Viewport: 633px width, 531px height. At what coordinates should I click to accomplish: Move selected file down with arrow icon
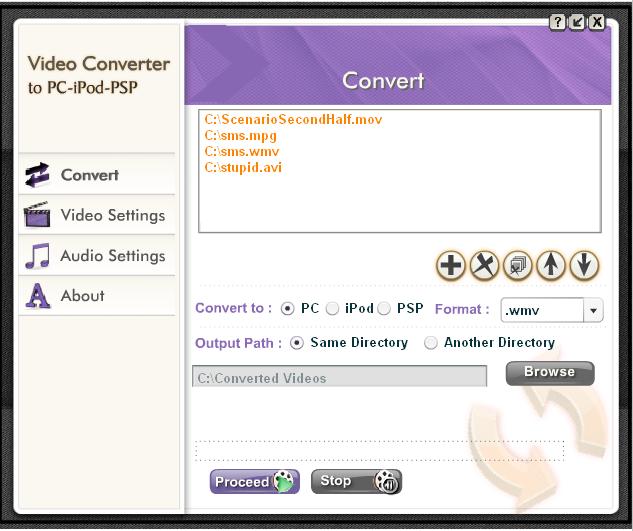(584, 265)
